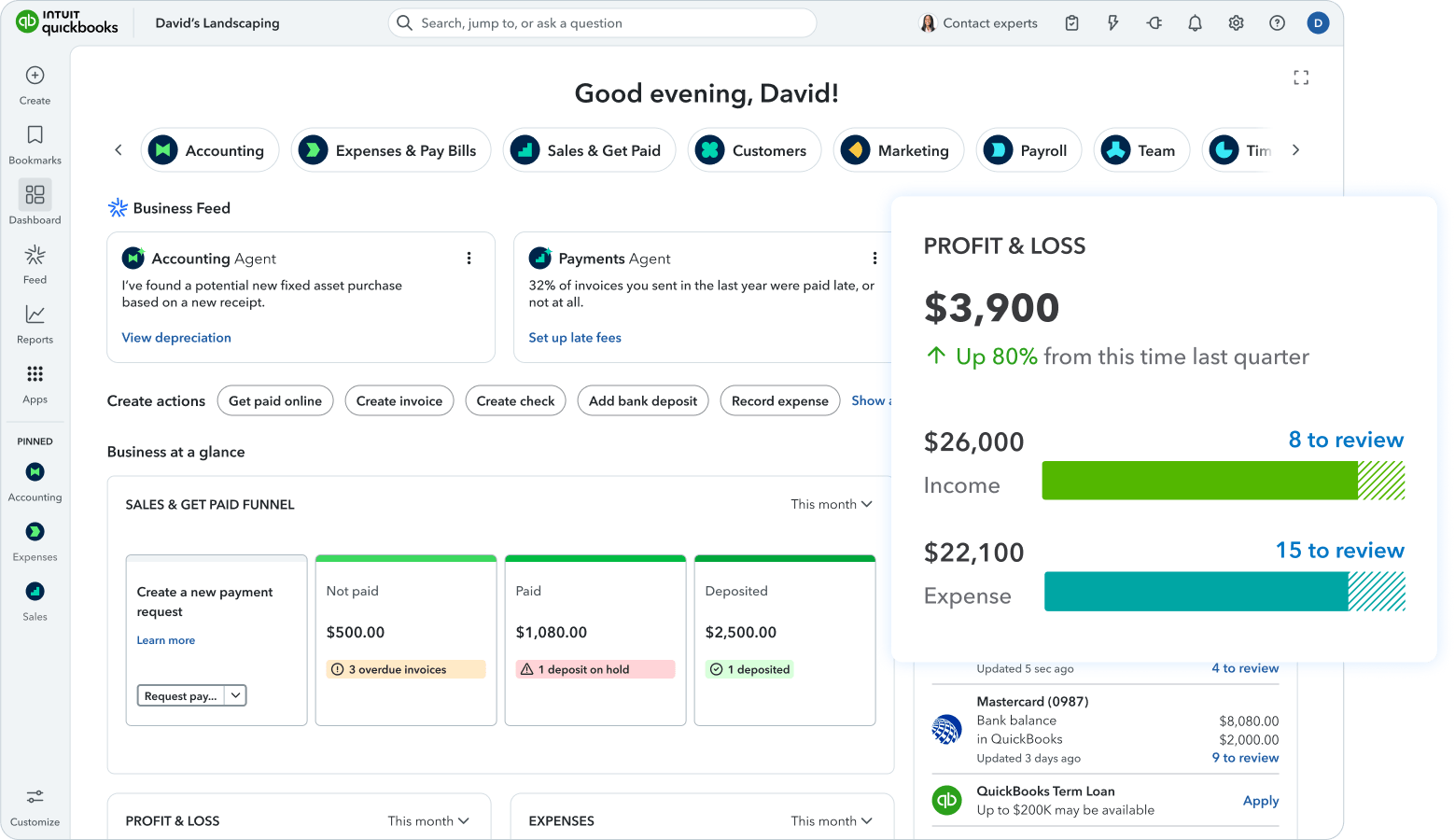Viewport: 1455px width, 840px height.
Task: Change Expenses card This month period
Action: click(x=832, y=821)
